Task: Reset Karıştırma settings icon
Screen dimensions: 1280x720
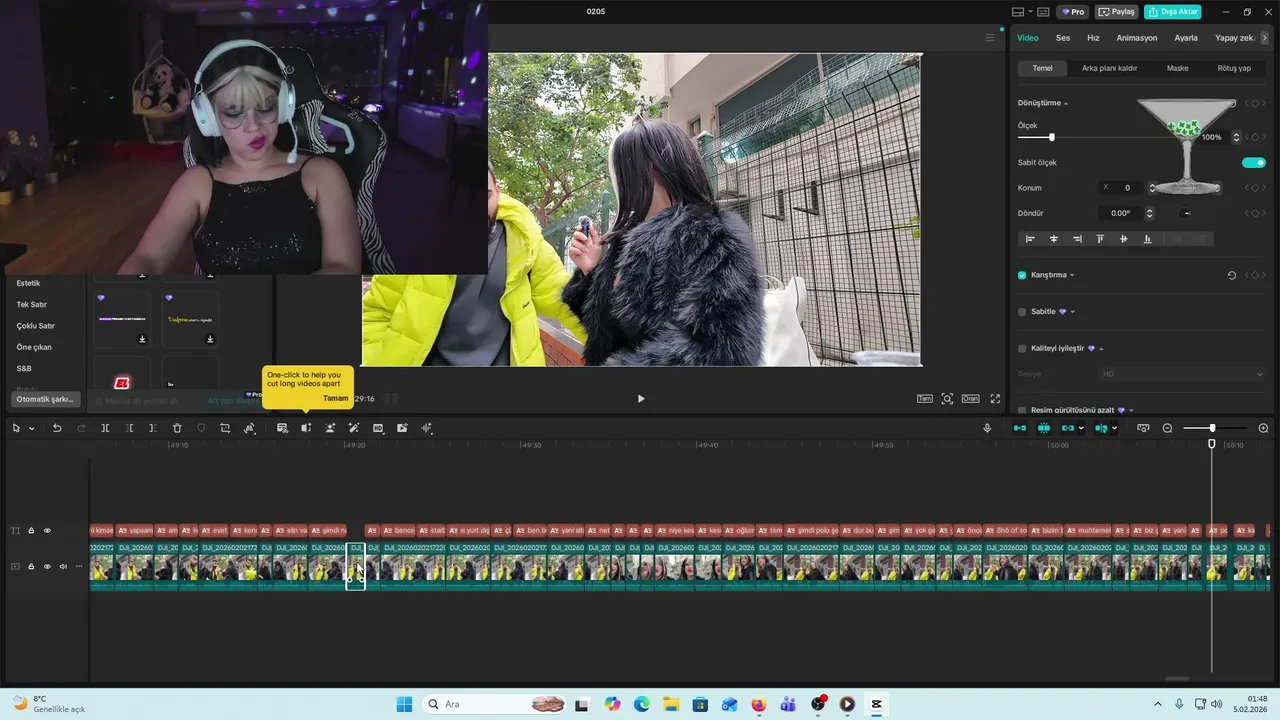Action: tap(1232, 275)
